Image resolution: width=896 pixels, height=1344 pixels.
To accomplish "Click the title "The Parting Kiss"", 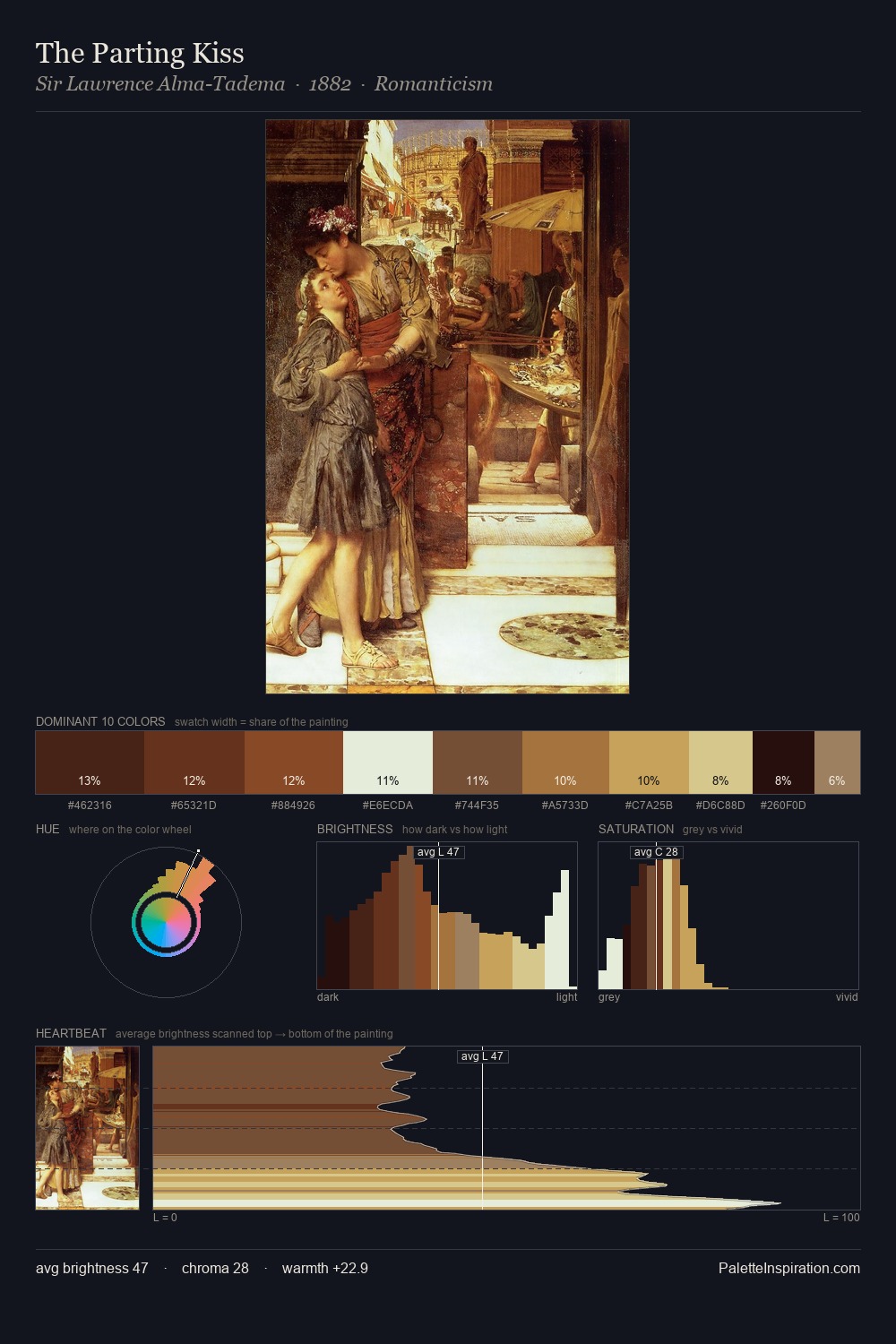I will click(x=140, y=53).
